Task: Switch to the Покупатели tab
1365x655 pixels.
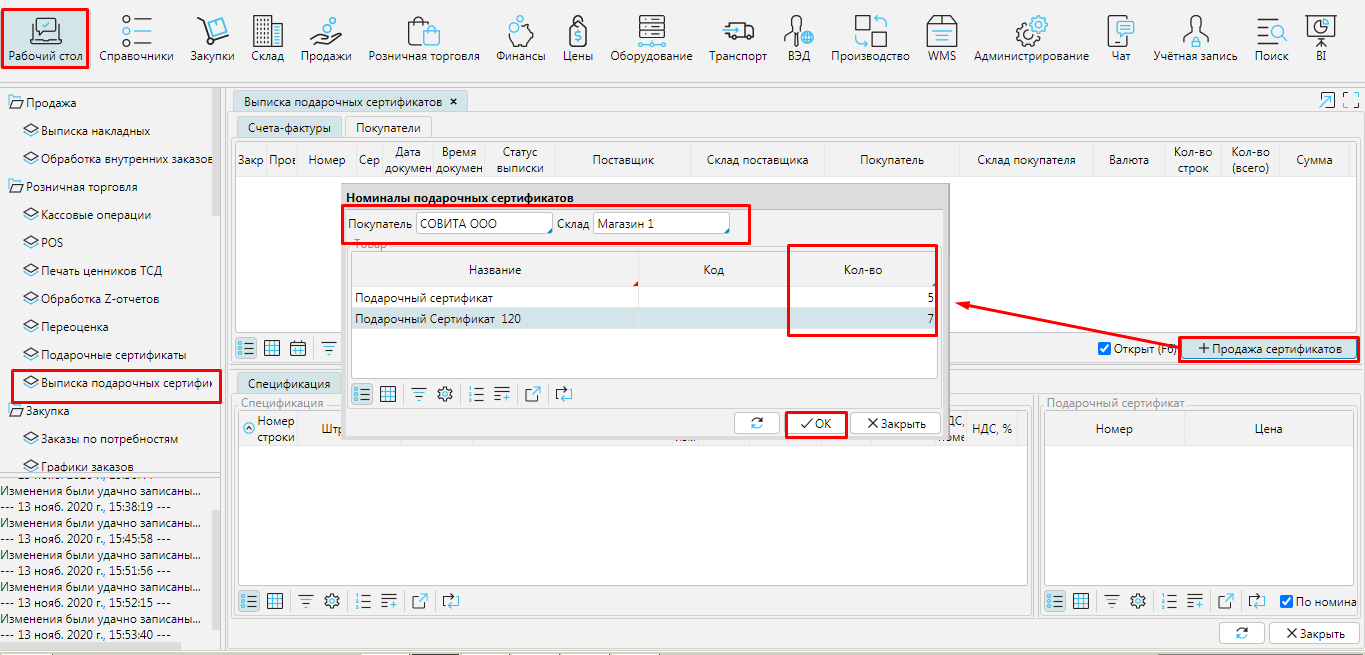Action: 388,127
